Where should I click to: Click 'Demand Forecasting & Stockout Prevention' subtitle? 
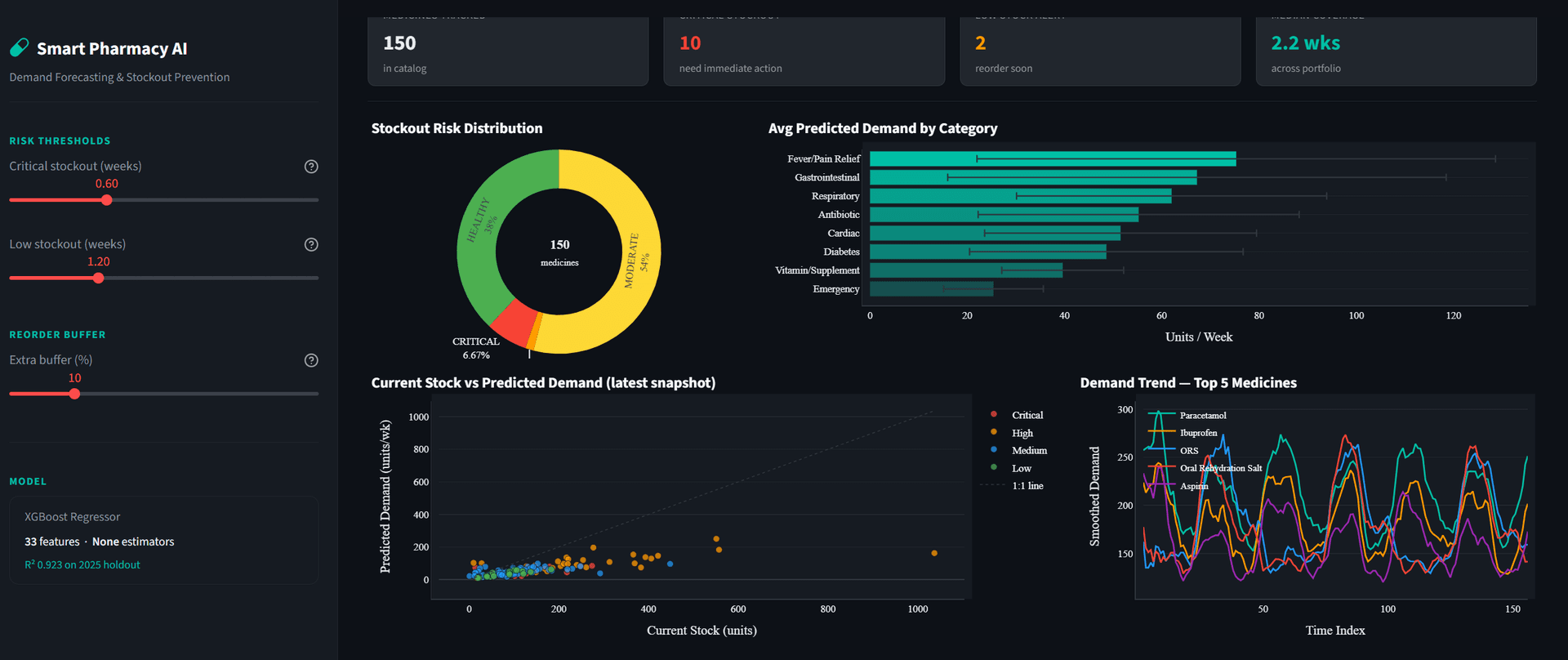(x=119, y=78)
